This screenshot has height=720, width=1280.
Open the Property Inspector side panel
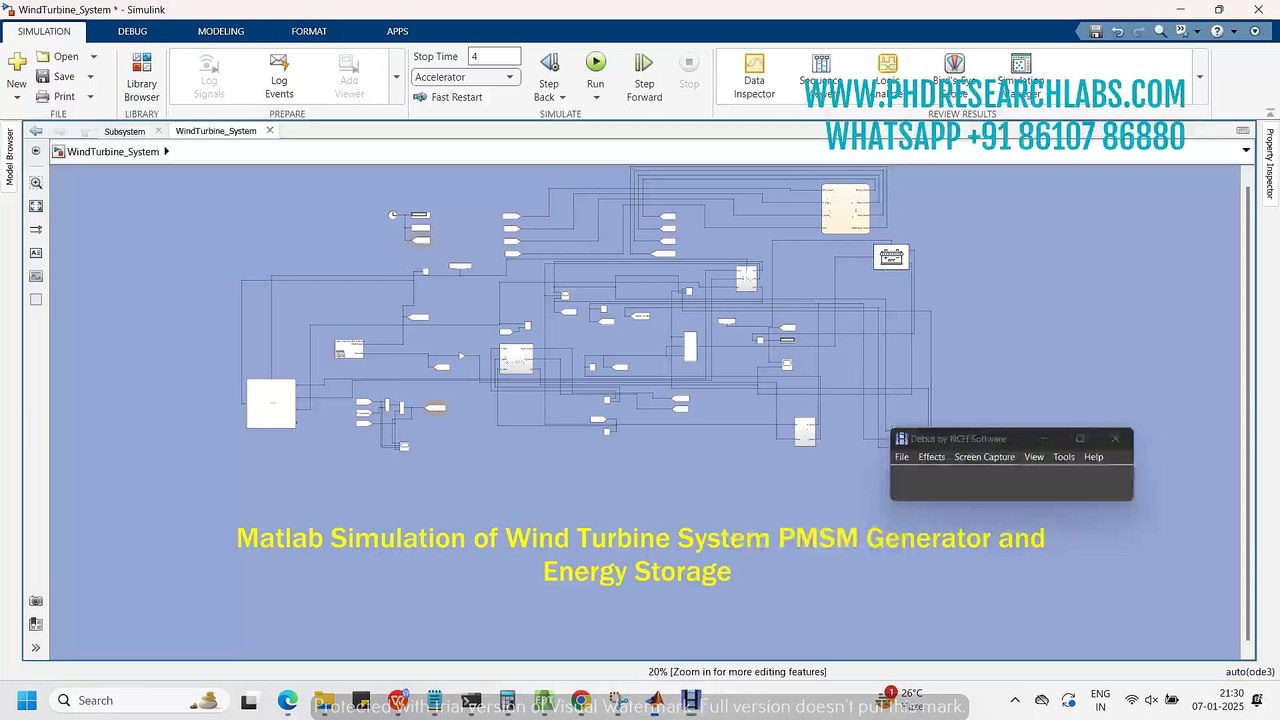[x=1270, y=163]
